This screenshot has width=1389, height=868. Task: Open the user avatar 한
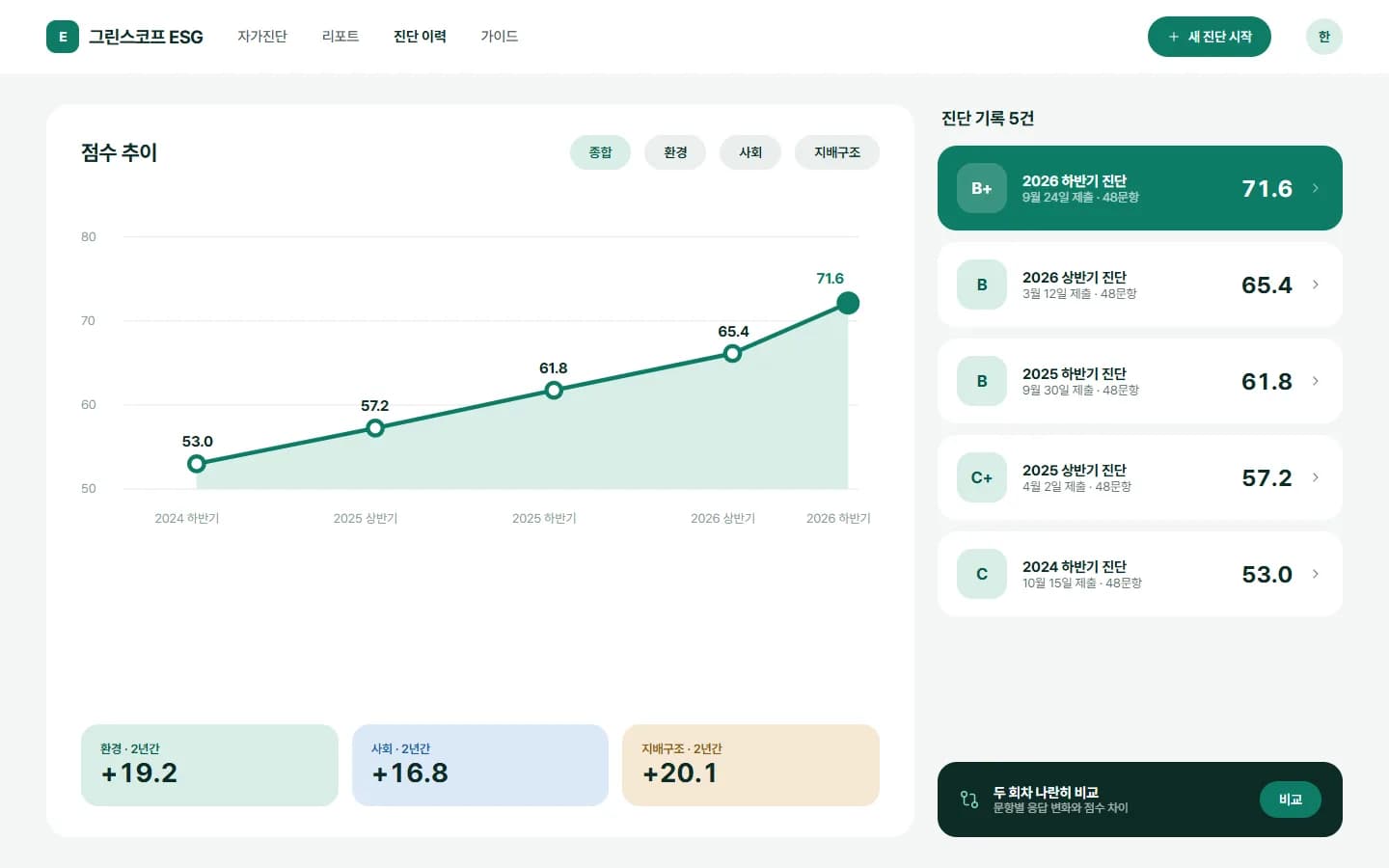[1324, 37]
